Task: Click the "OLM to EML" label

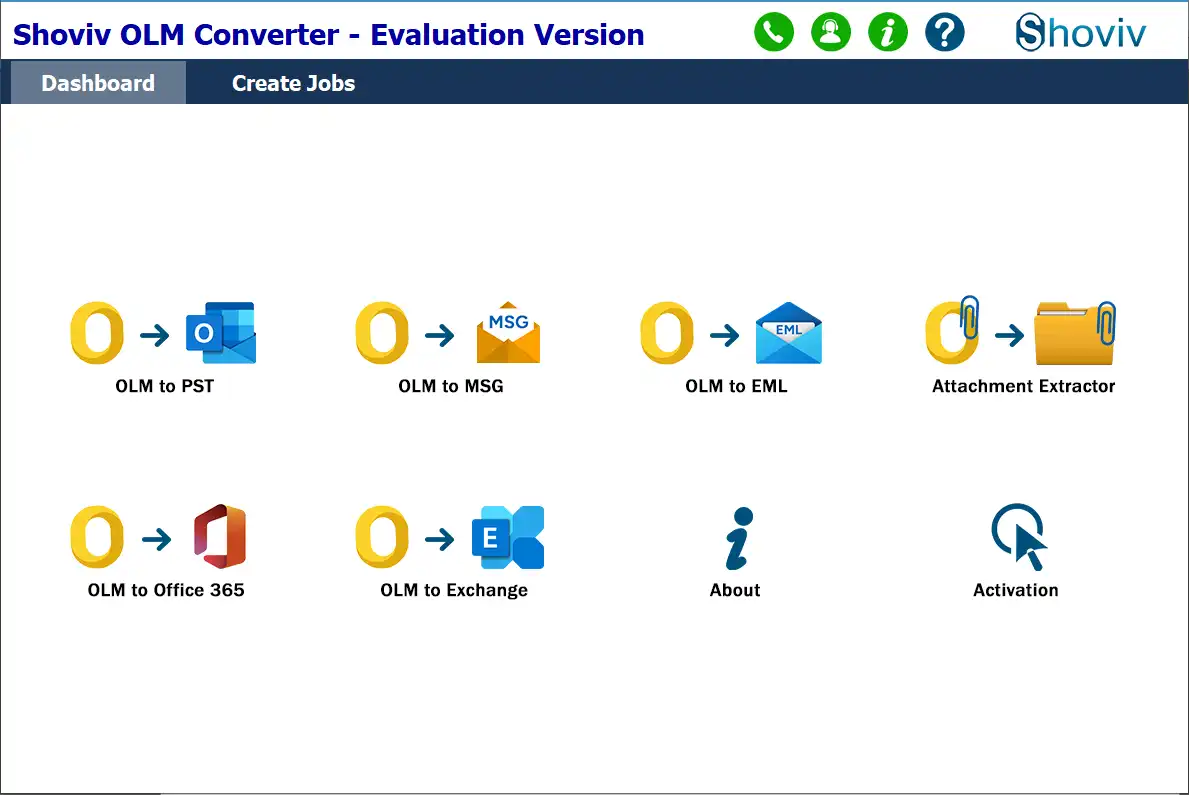Action: (736, 386)
